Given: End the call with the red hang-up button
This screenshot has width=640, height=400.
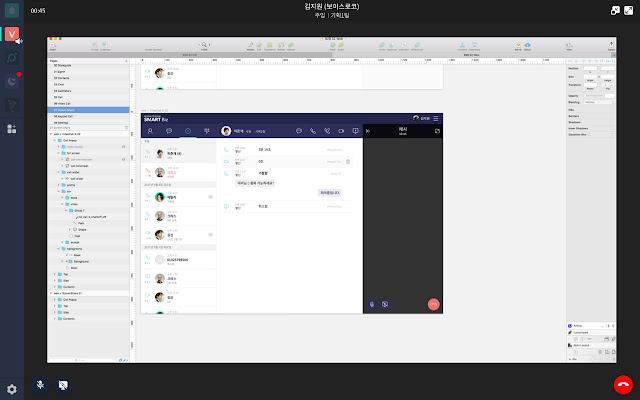Looking at the screenshot, I should coord(623,384).
